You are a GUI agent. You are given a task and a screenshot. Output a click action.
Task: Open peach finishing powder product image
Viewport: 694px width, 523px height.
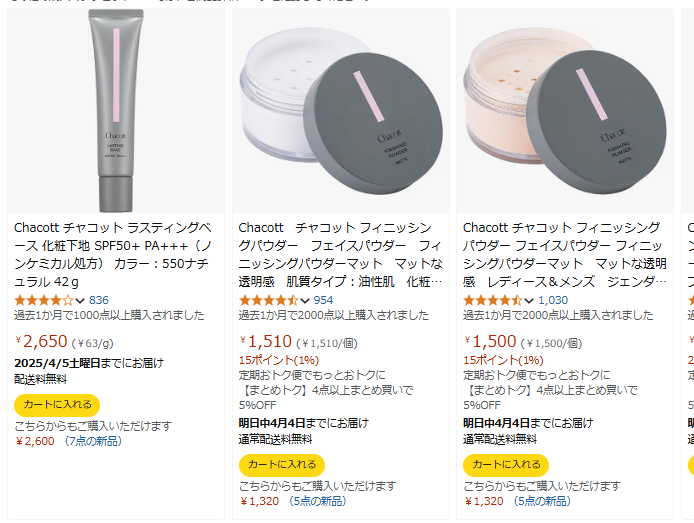[565, 111]
